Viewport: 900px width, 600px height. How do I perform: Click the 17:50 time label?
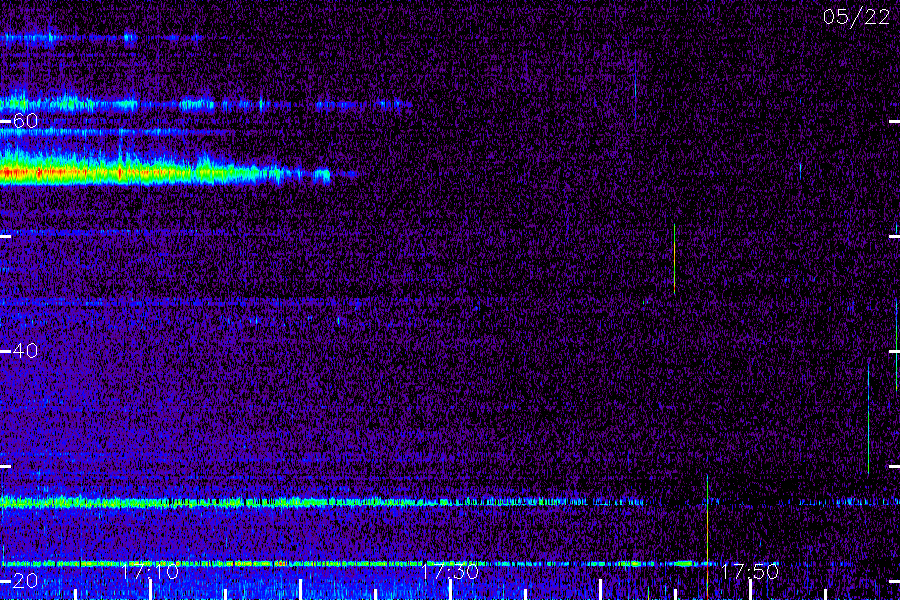[x=750, y=572]
